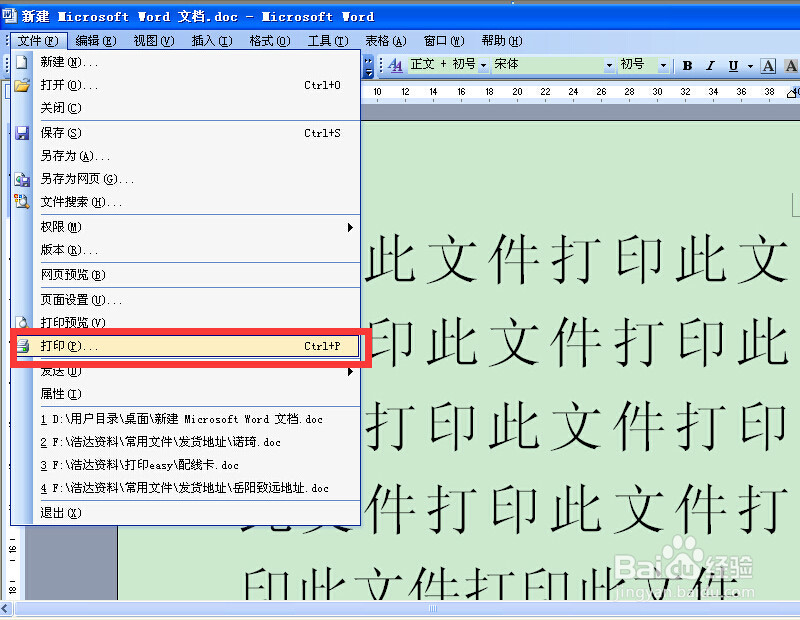Image resolution: width=800 pixels, height=620 pixels.
Task: Click the Word document icon in title bar
Action: [10, 15]
